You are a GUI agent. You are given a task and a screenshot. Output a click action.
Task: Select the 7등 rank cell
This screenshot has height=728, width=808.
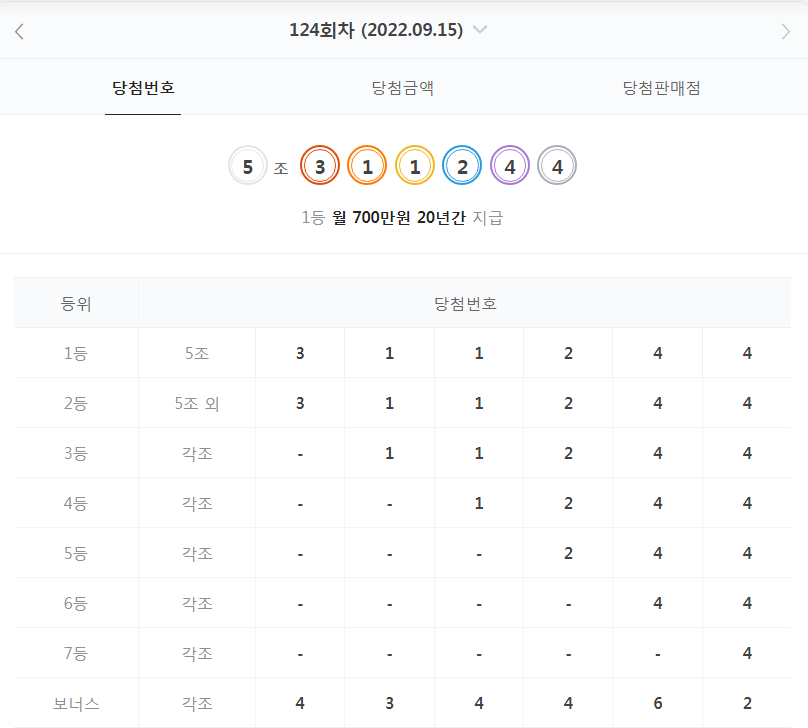pos(76,653)
